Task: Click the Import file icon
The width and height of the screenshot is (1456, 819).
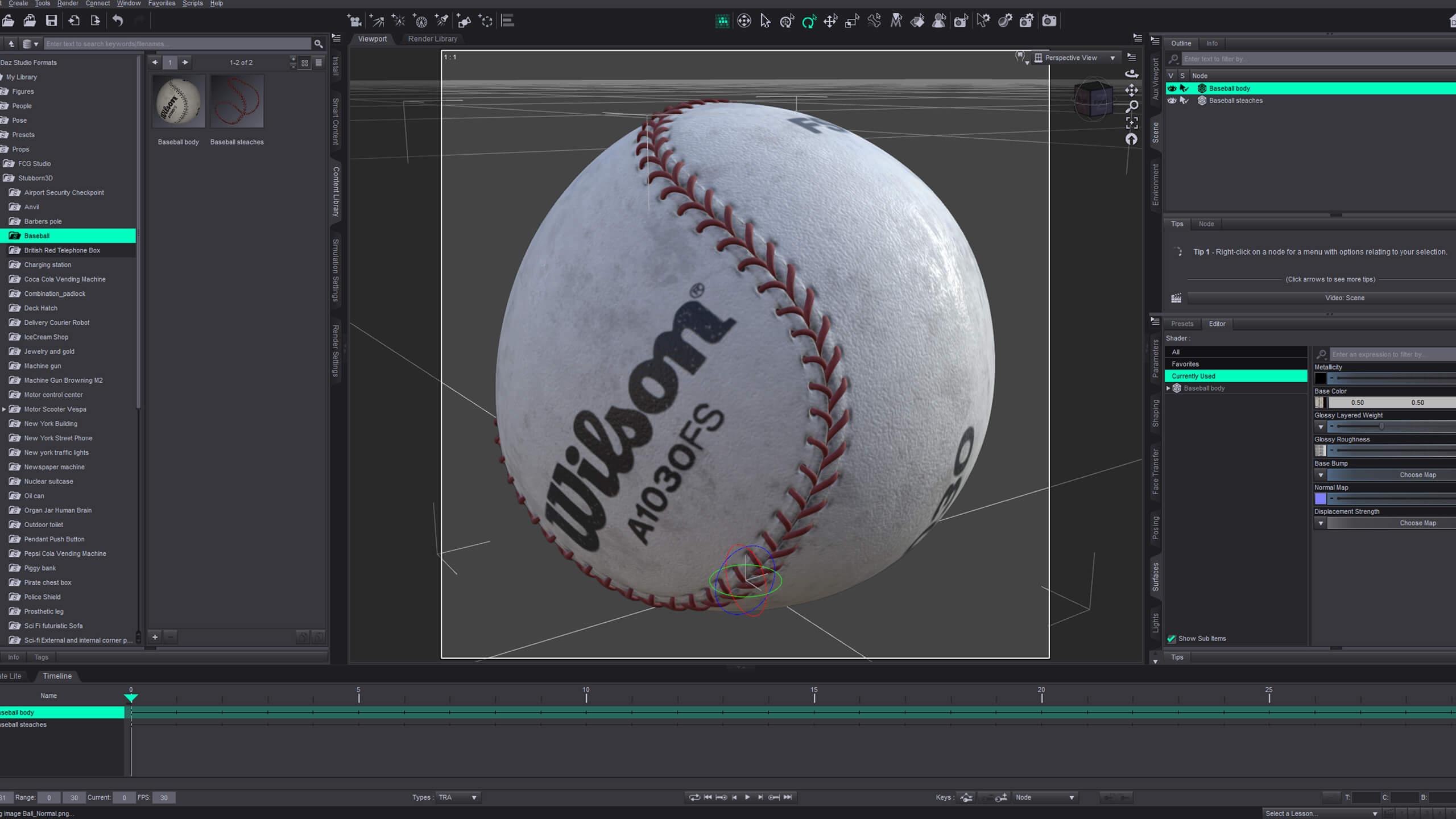Action: (x=74, y=21)
